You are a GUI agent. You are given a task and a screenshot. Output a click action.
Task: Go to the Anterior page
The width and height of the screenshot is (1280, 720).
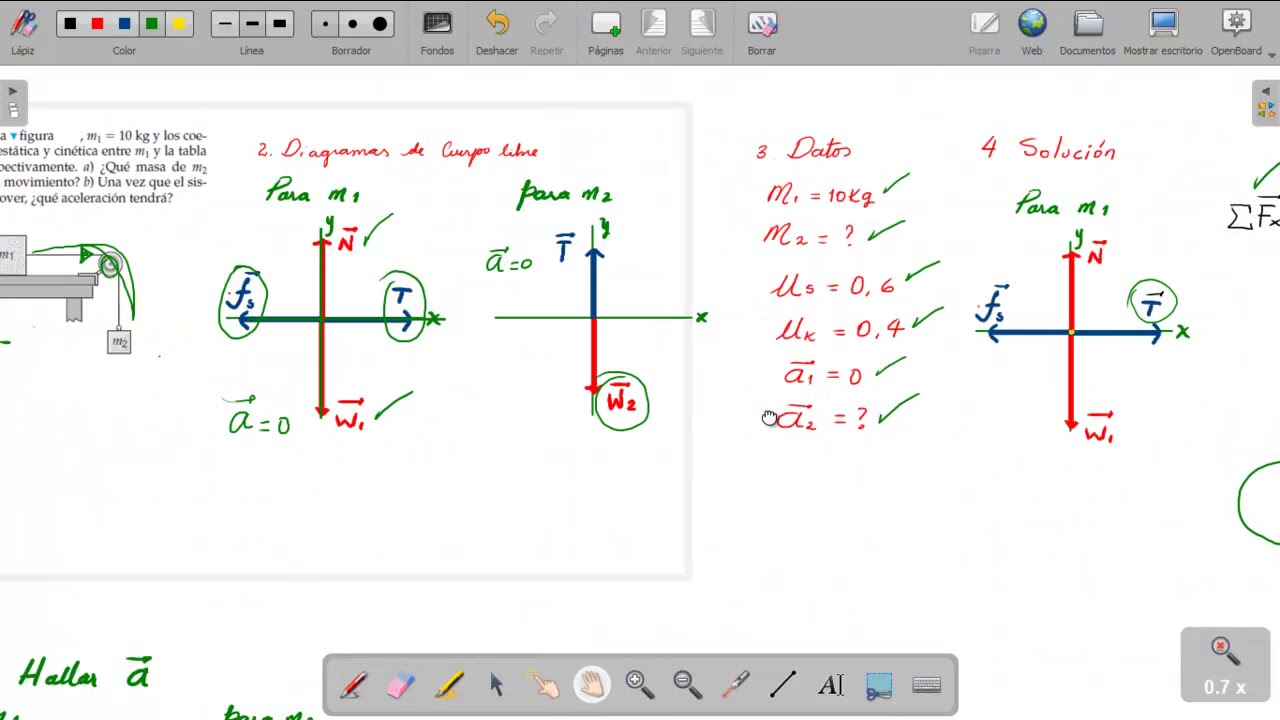tap(654, 32)
